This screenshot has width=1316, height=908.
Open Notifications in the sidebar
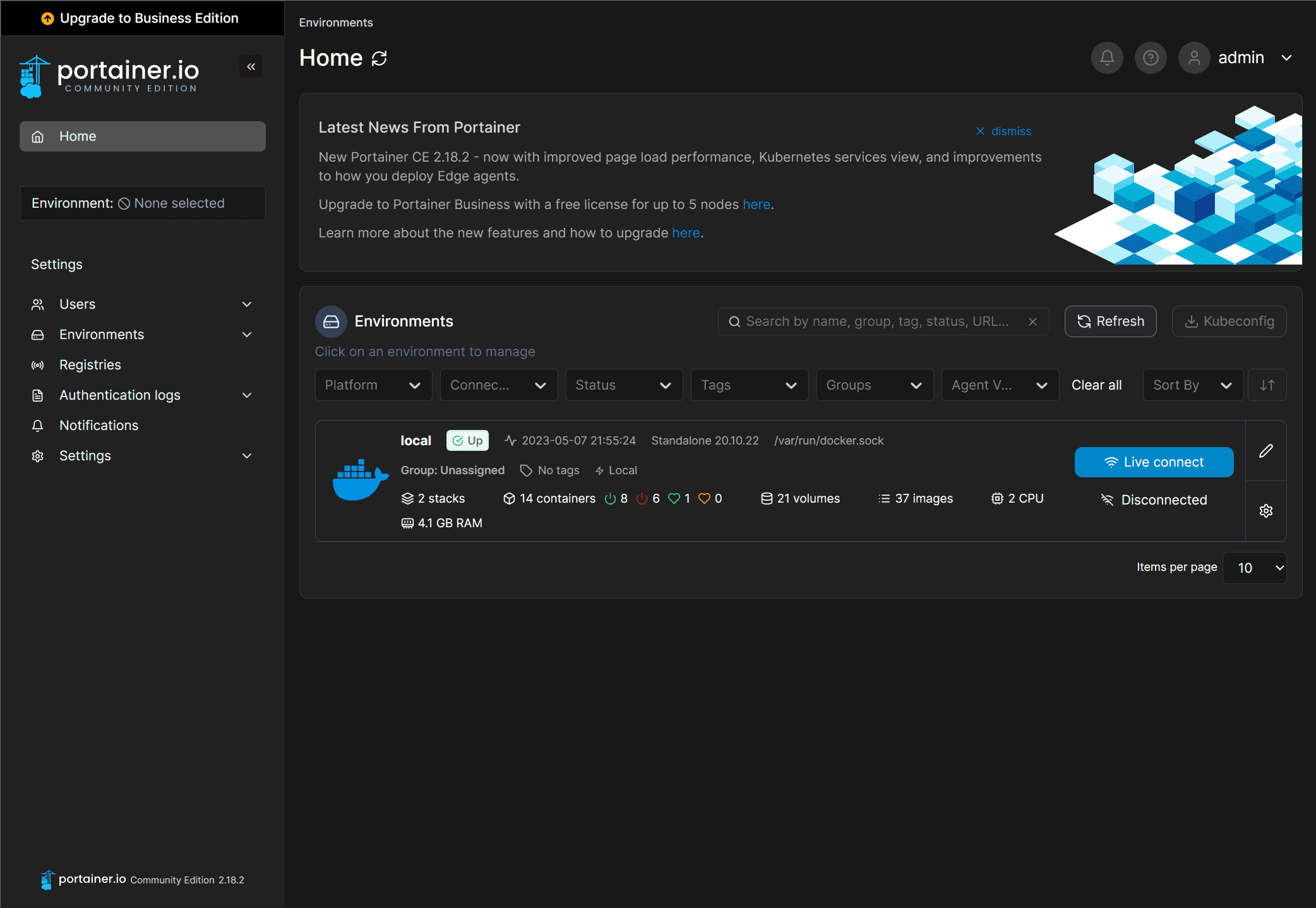99,426
